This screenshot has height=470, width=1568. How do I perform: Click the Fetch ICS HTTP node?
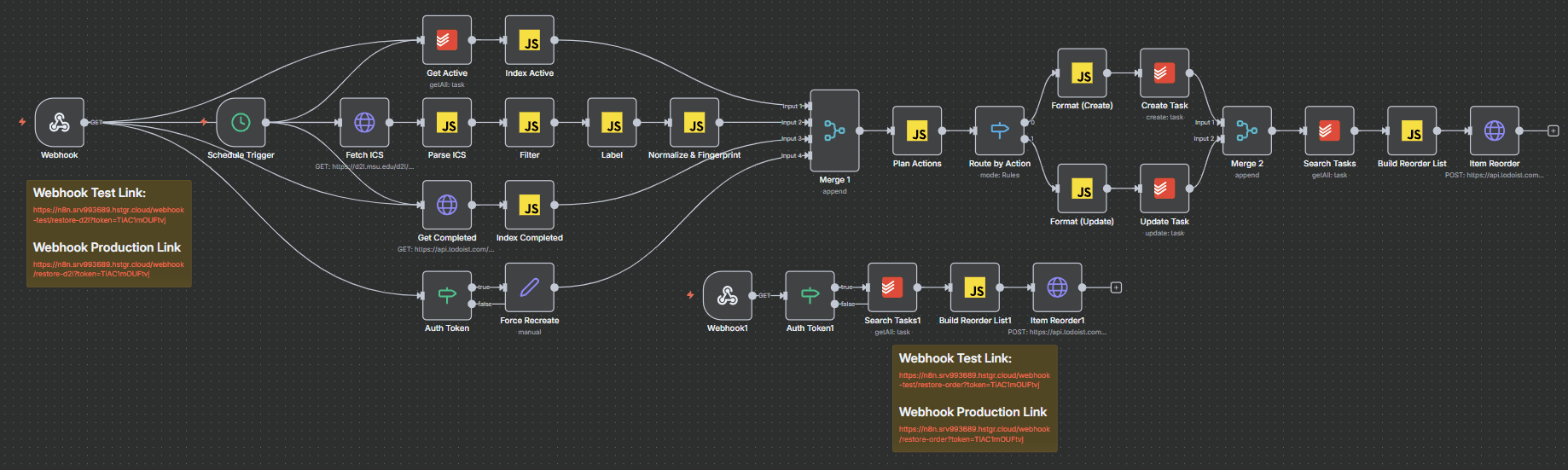(364, 123)
